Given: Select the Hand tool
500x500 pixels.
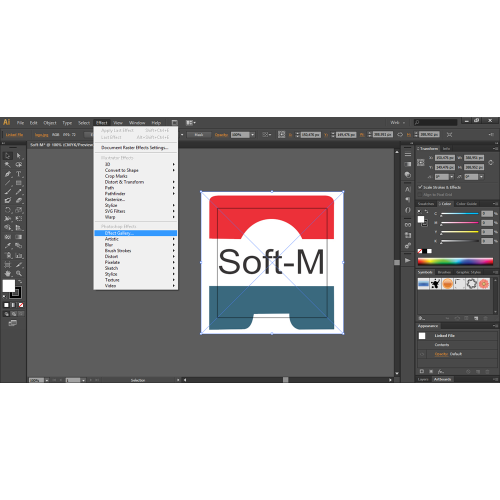Looking at the screenshot, I should (8, 274).
